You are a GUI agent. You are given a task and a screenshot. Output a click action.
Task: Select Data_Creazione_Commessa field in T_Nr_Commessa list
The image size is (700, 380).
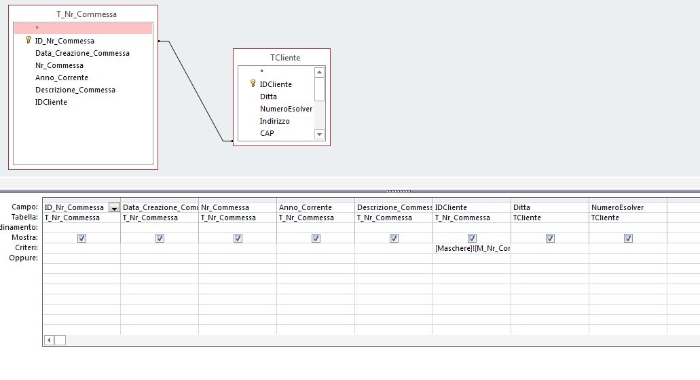[x=83, y=53]
